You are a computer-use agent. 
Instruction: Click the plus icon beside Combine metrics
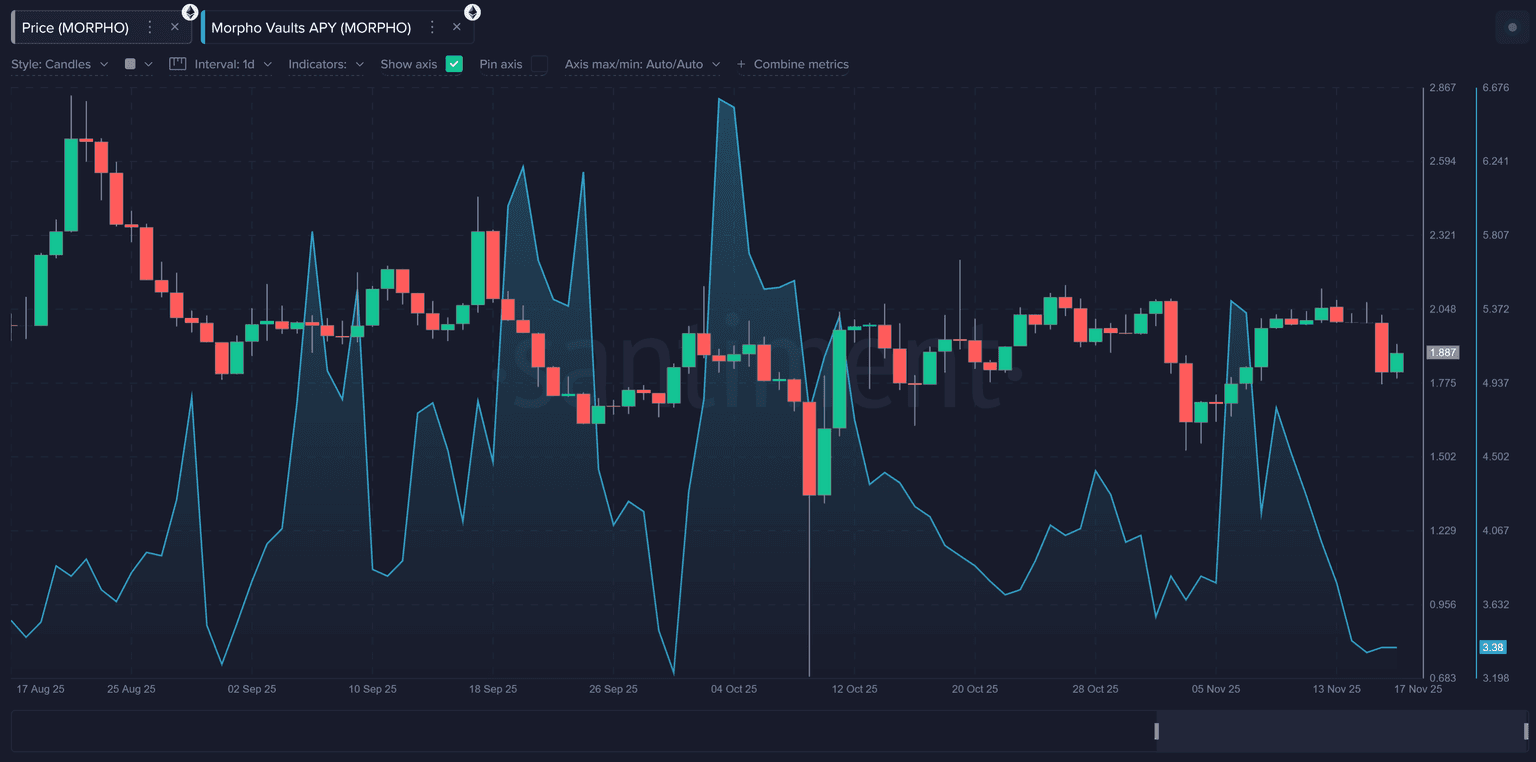[x=741, y=64]
